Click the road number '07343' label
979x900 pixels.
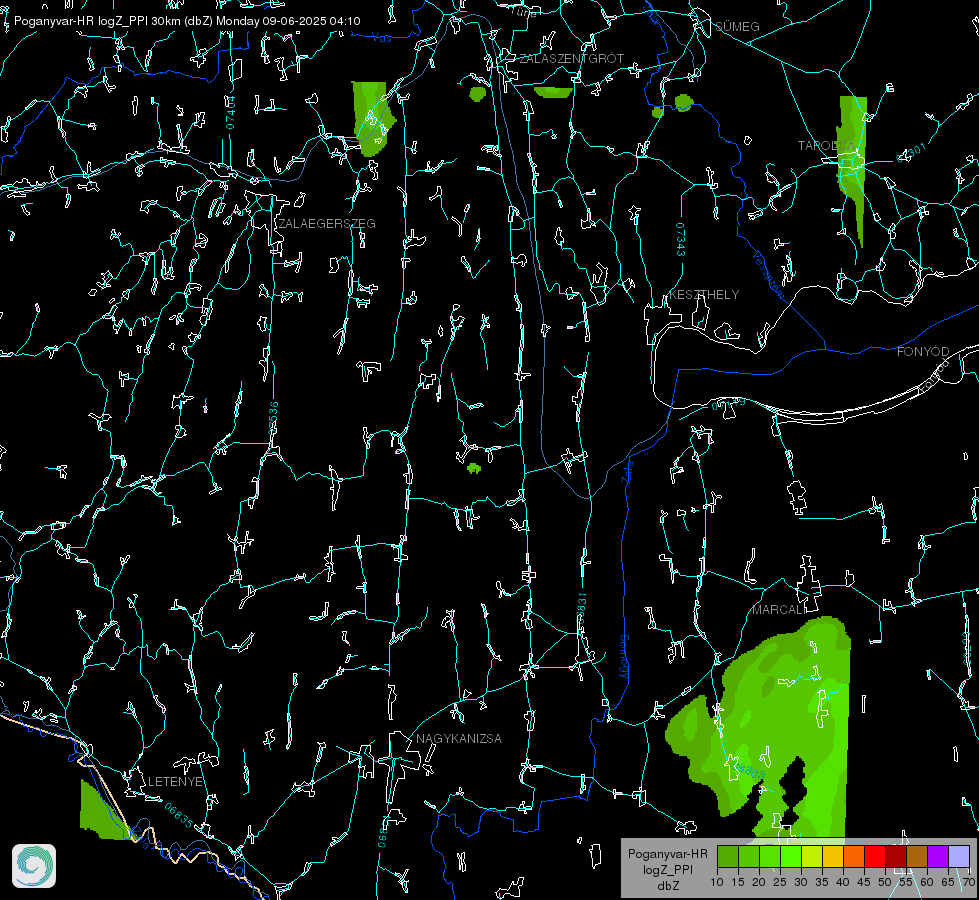point(681,239)
